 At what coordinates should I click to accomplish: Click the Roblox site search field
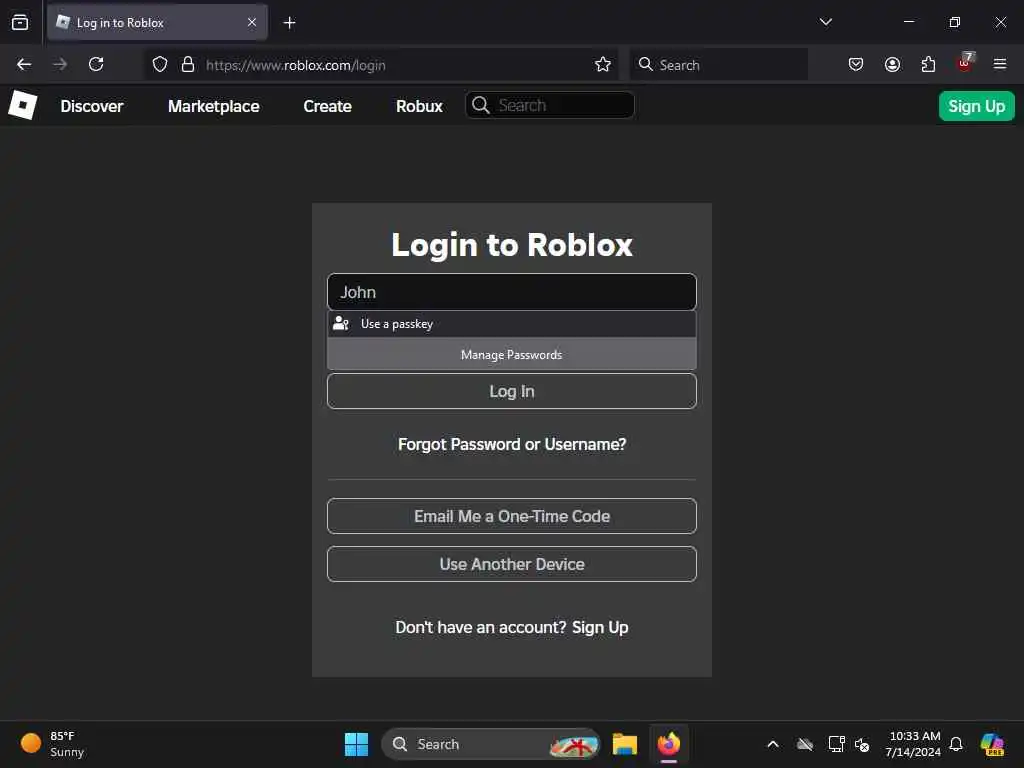[549, 105]
